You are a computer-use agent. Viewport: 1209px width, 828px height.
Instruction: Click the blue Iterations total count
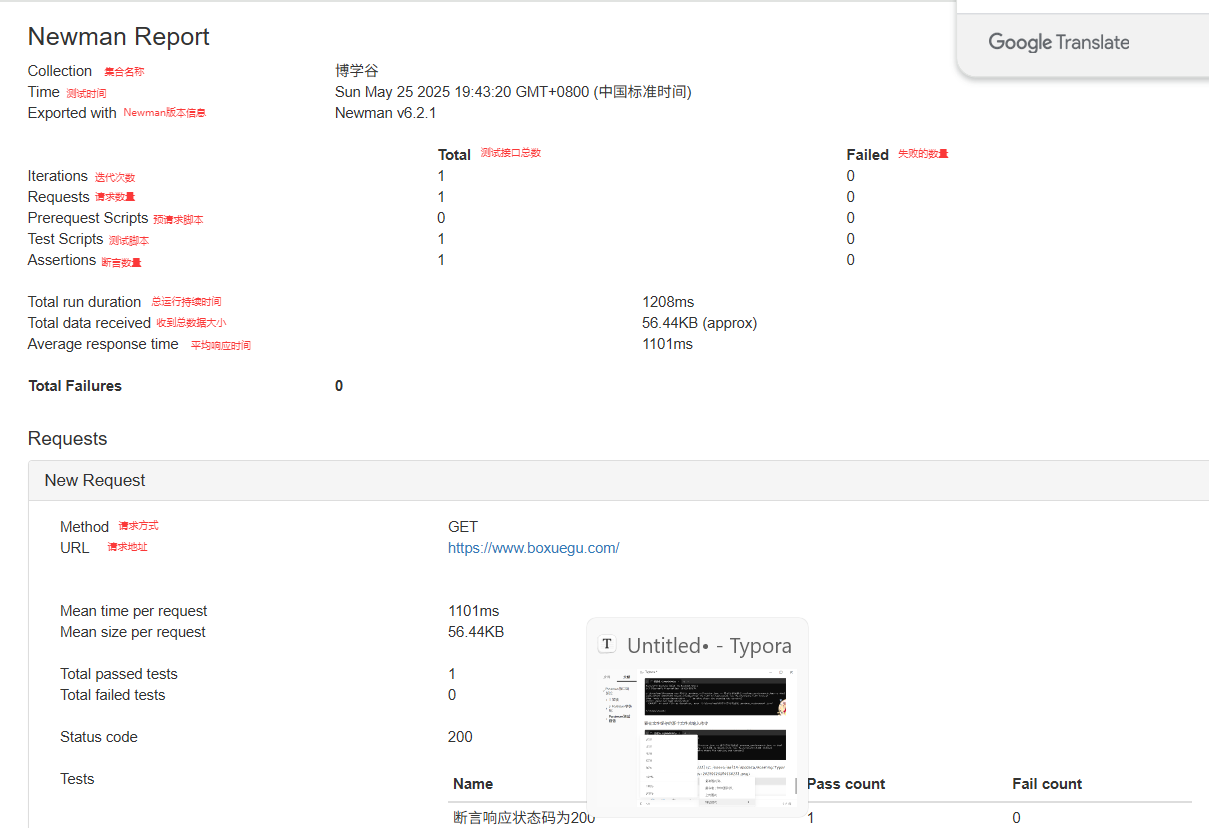tap(441, 175)
